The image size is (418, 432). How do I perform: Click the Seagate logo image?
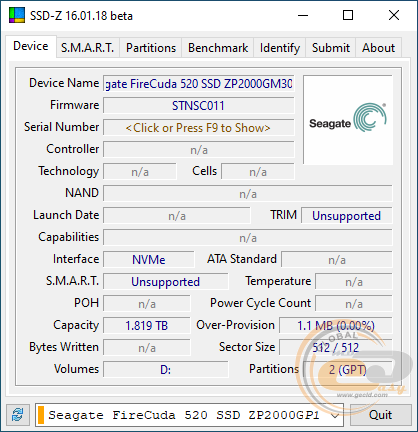pos(348,120)
